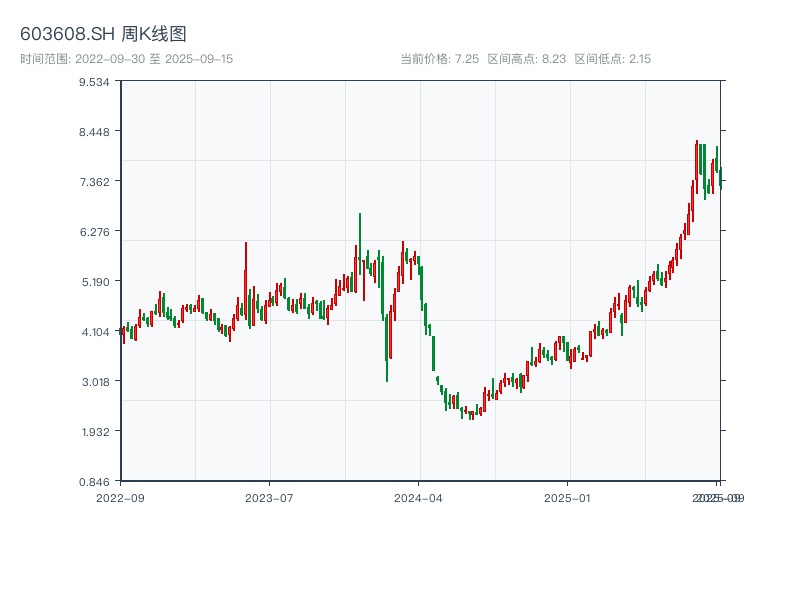The image size is (800, 600).
Task: Click the y-axis value 9.534
Action: (94, 82)
